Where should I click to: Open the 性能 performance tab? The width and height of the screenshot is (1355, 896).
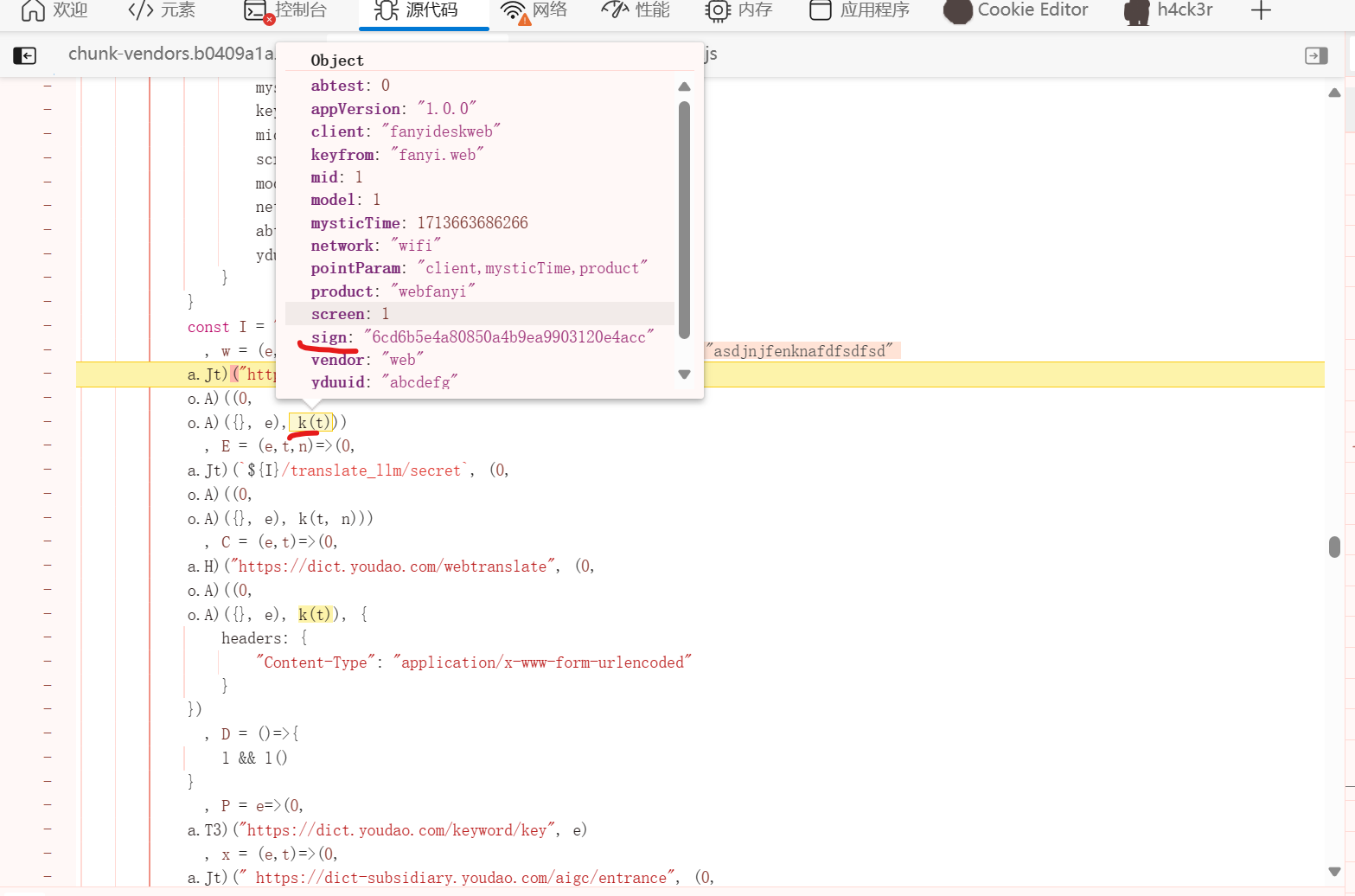636,10
